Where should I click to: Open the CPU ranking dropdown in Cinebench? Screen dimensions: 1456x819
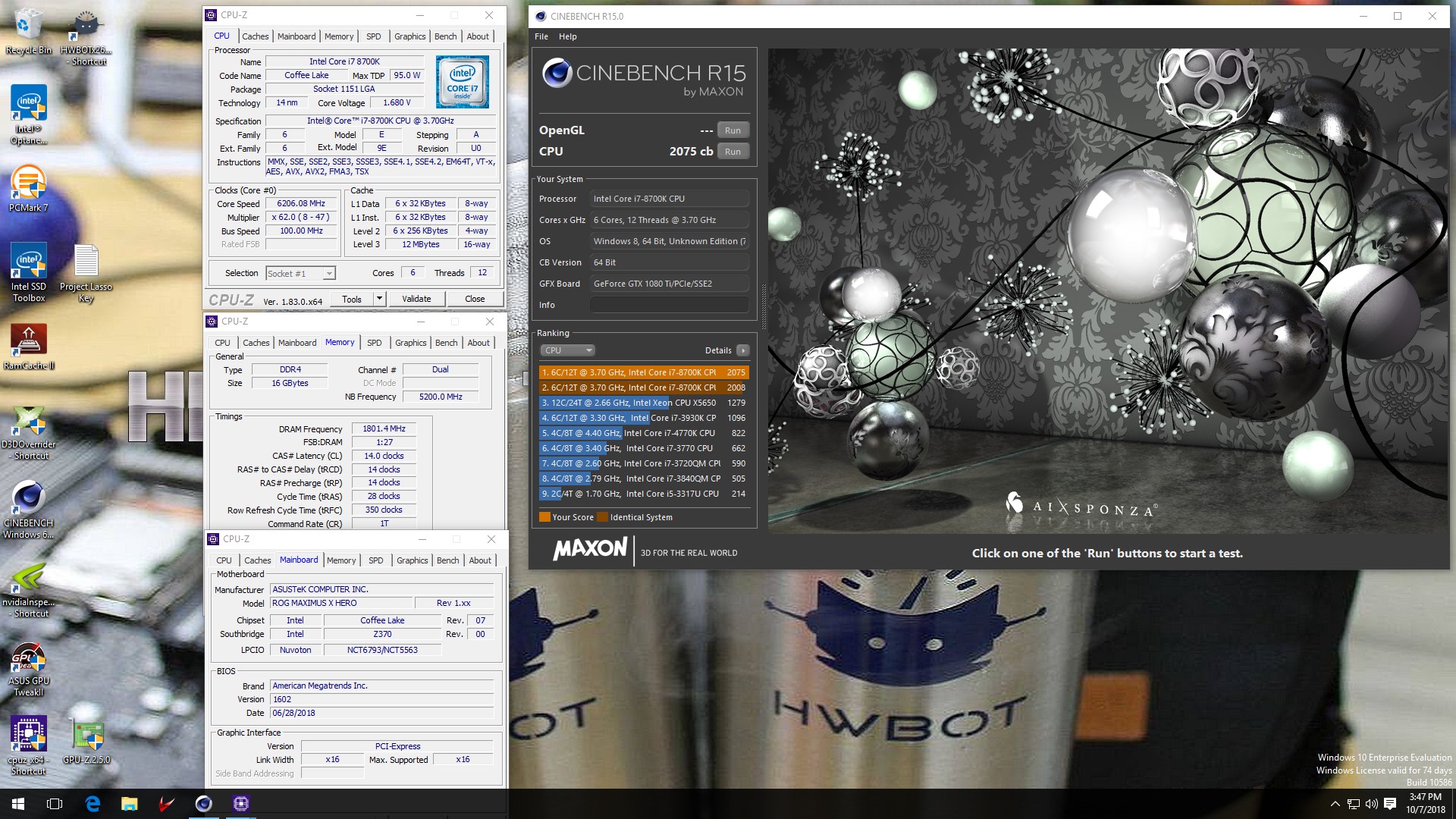[x=567, y=350]
